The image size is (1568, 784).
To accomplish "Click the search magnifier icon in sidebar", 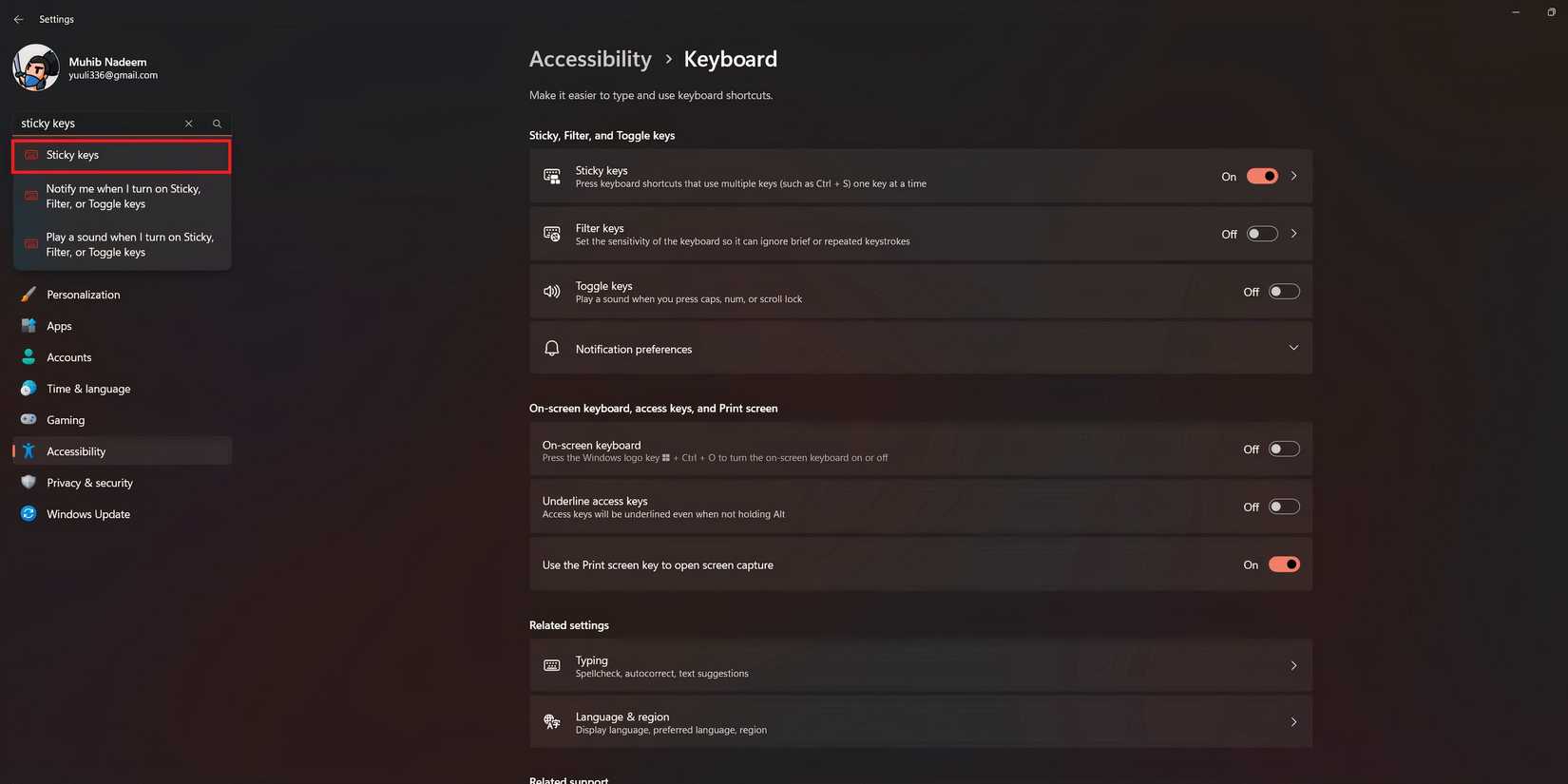I will pos(217,124).
